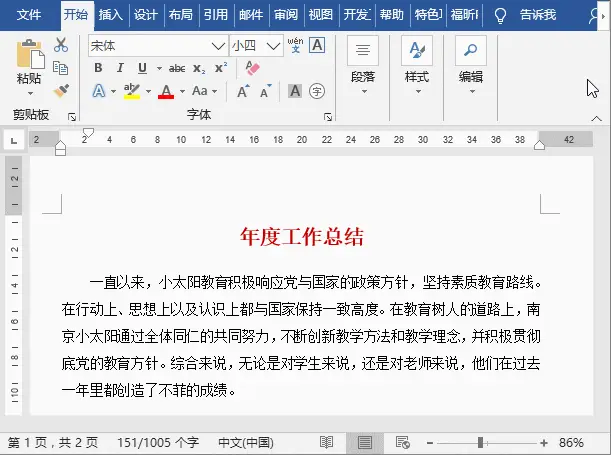Open the phonetic guide (wén) tool
The image size is (611, 455).
click(x=295, y=45)
